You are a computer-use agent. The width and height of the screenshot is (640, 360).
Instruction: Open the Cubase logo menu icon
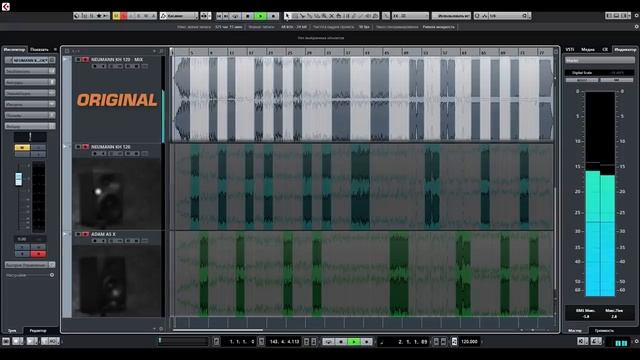(6, 7)
